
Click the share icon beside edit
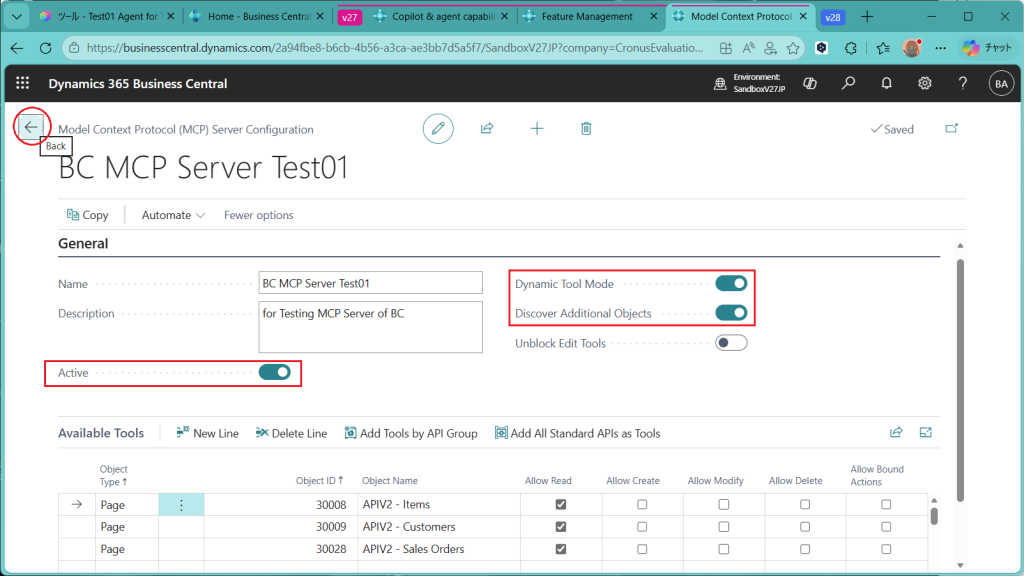(x=487, y=129)
